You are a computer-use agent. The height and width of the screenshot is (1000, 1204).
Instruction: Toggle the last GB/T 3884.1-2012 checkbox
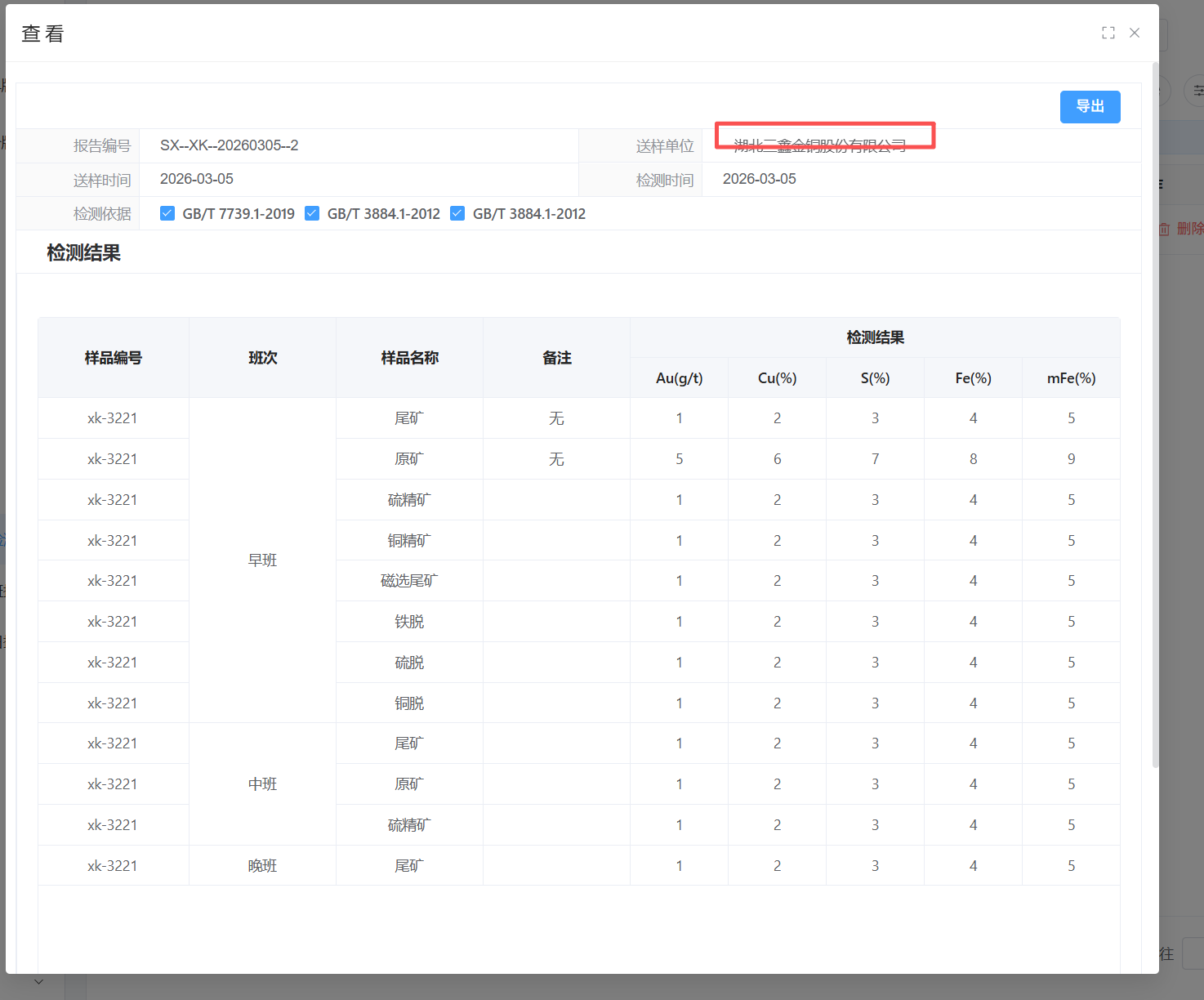tap(457, 214)
